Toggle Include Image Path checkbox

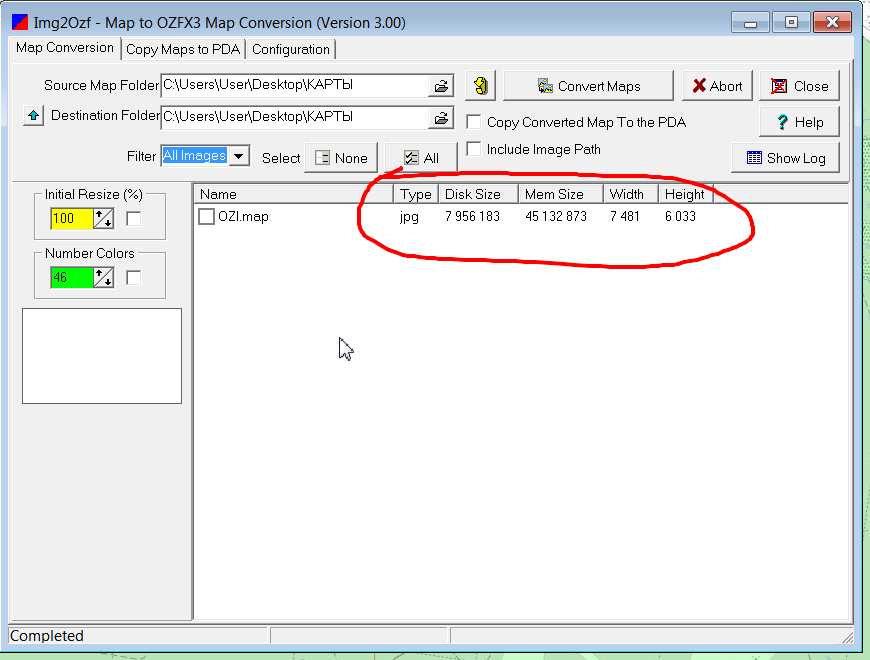point(475,149)
